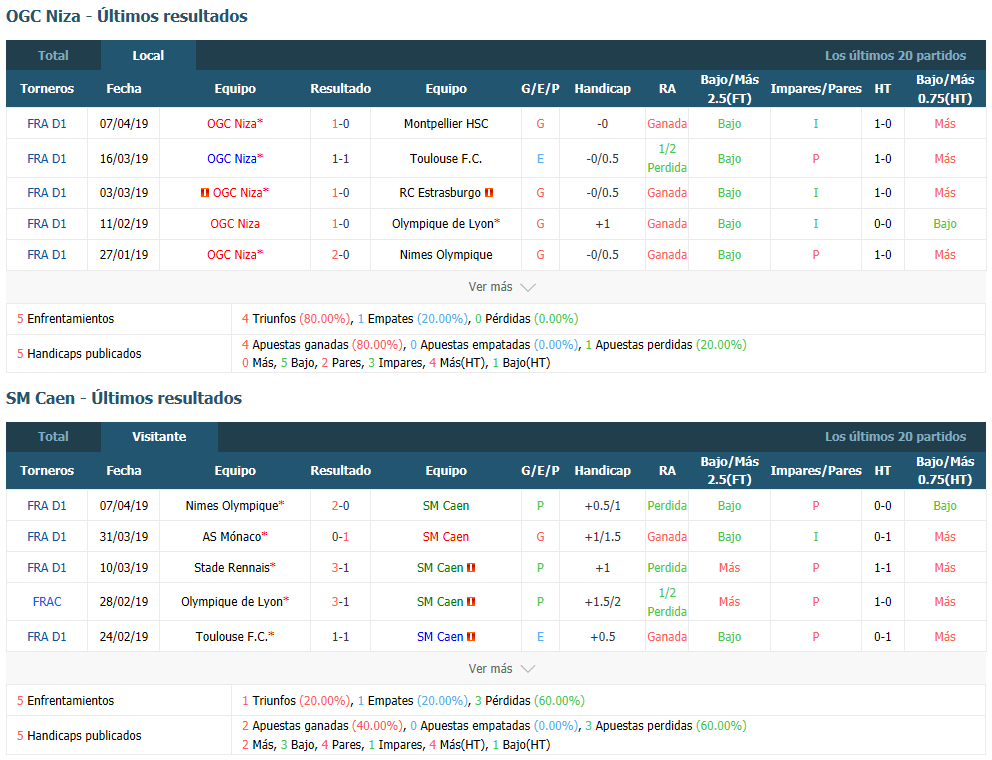This screenshot has height=760, width=992.
Task: Open Nimes Olympique link on 07/04/19 Caen row
Action: [235, 506]
